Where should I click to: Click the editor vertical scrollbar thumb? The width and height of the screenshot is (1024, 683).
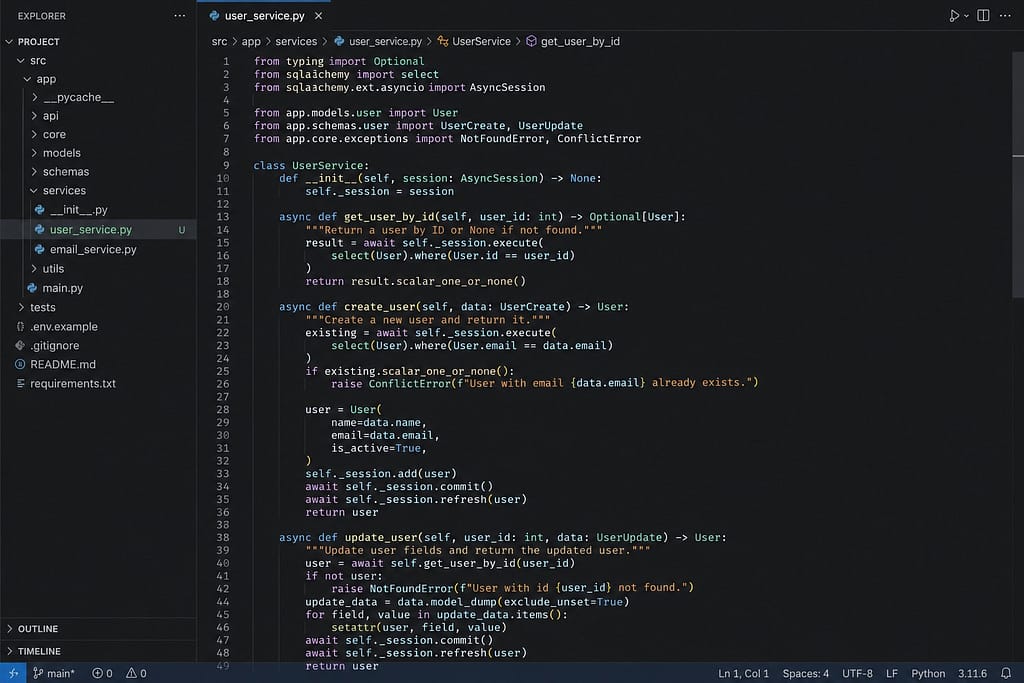tap(1017, 175)
